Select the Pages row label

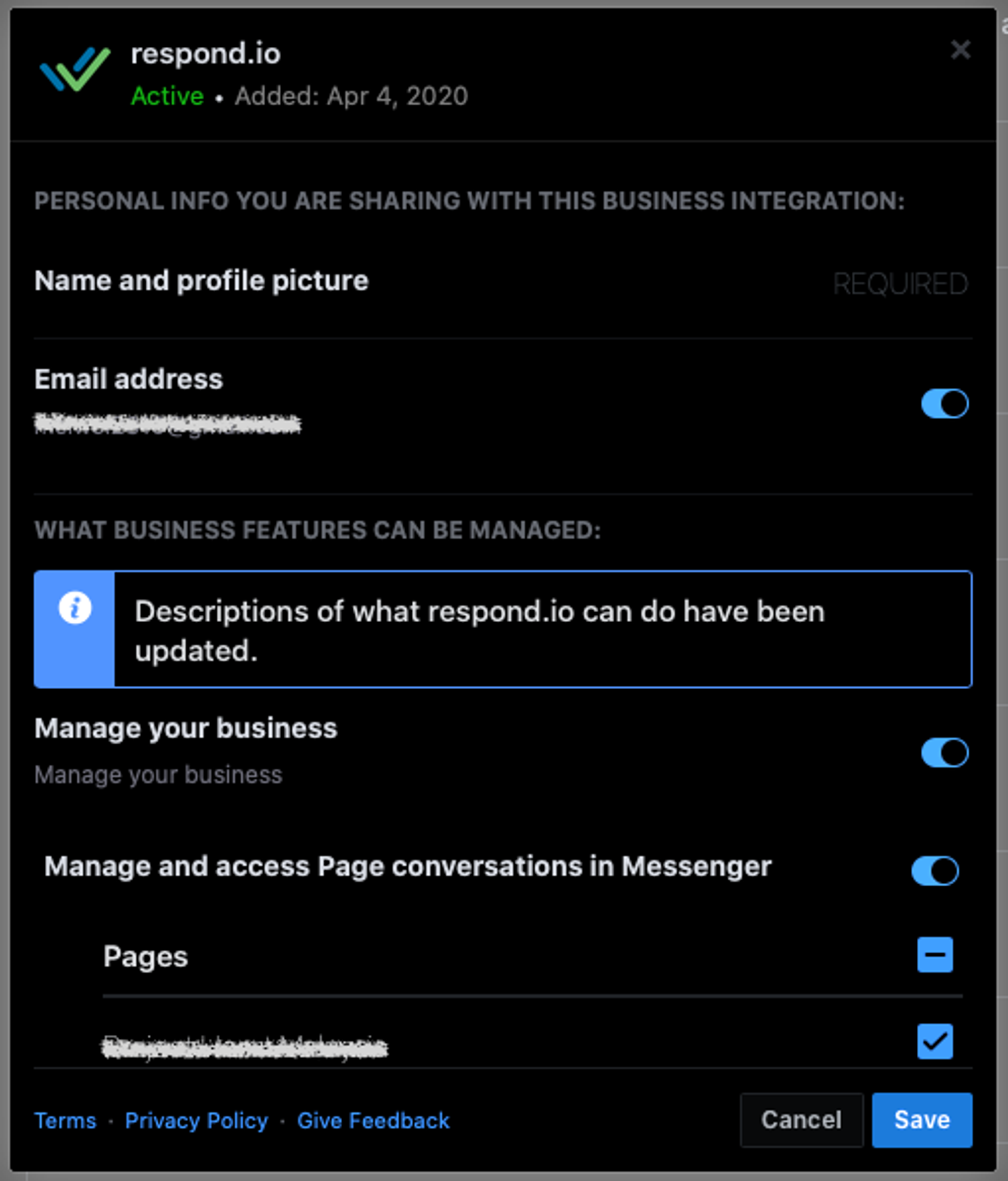(145, 956)
